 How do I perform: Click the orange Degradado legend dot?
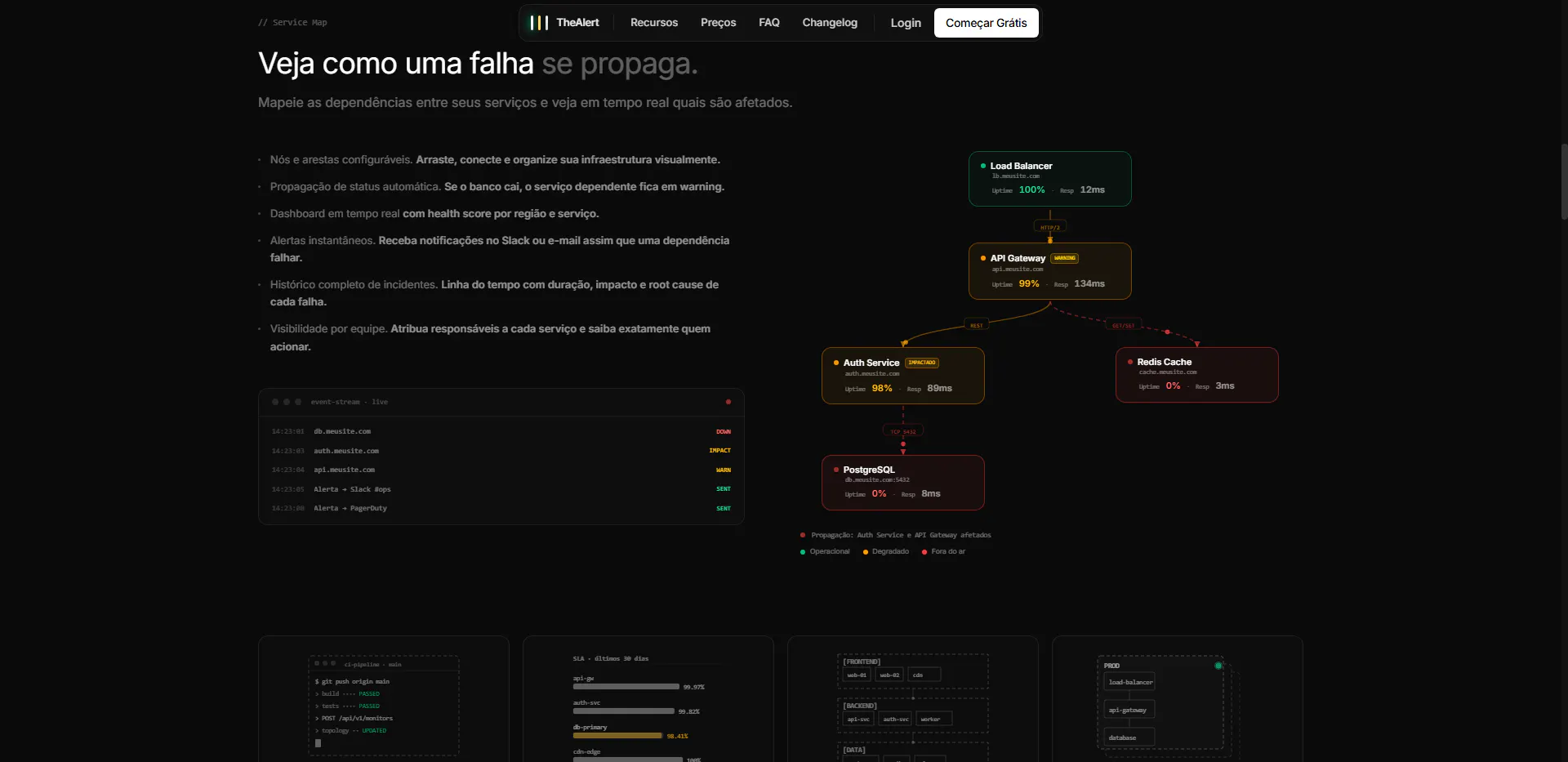pyautogui.click(x=866, y=552)
